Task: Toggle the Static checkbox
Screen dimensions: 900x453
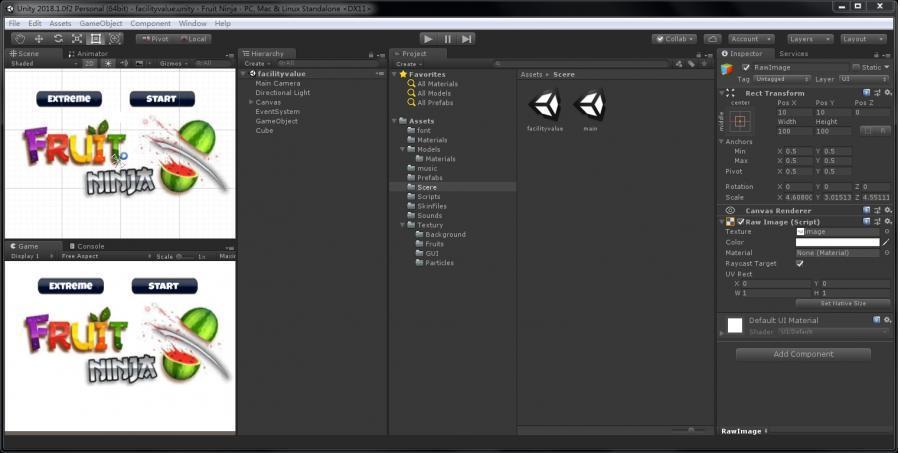Action: (856, 67)
